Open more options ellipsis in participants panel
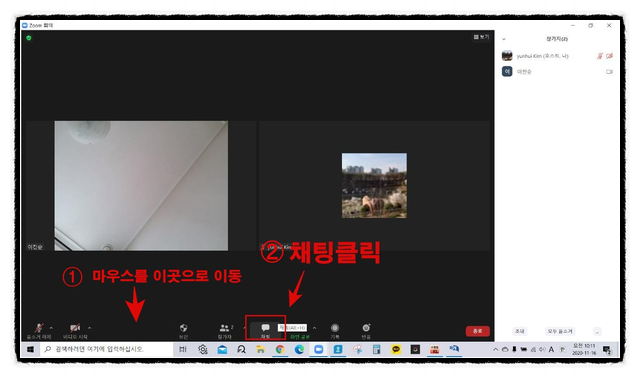Viewport: 640px width, 378px height. (x=597, y=331)
